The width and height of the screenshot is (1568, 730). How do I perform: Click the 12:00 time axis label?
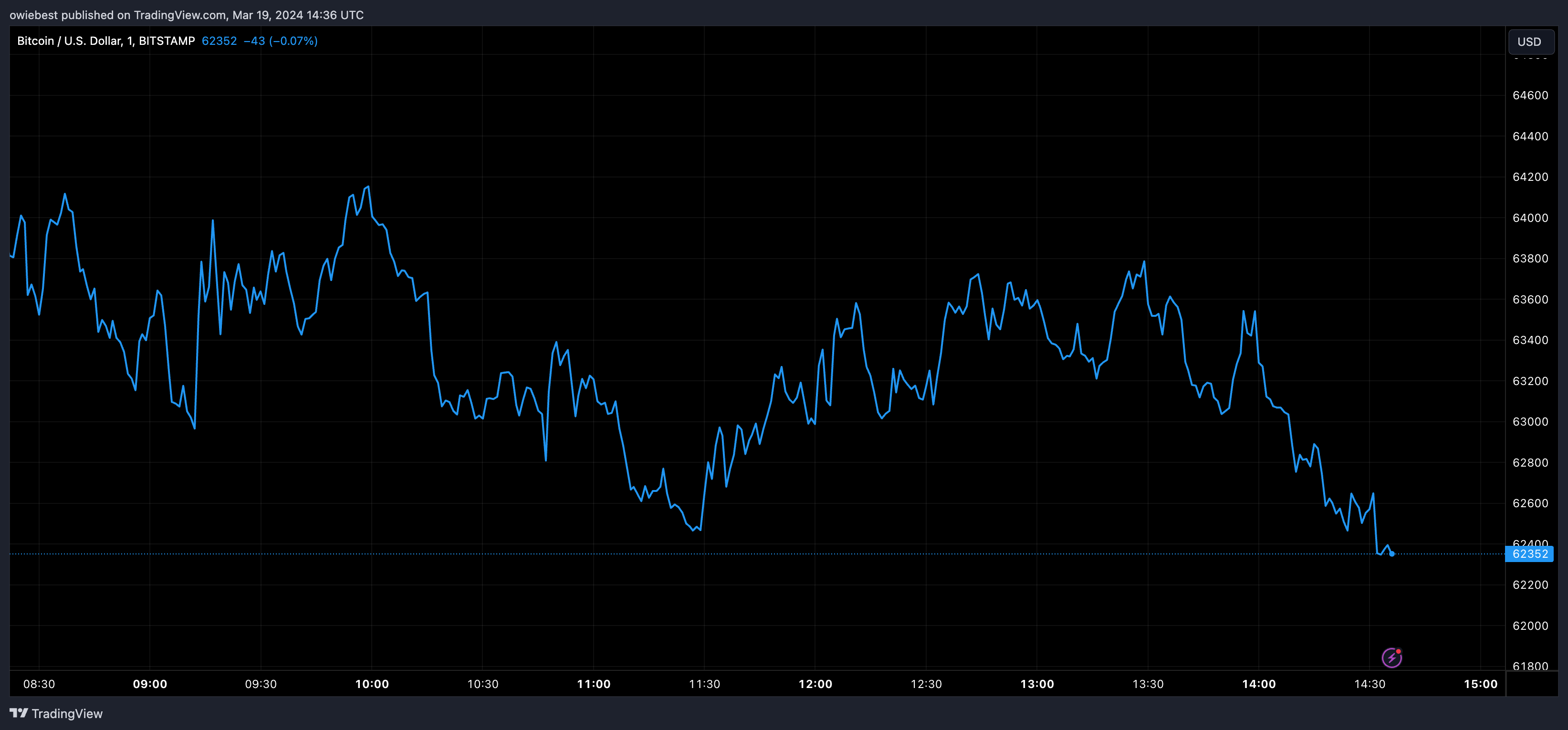pos(815,684)
